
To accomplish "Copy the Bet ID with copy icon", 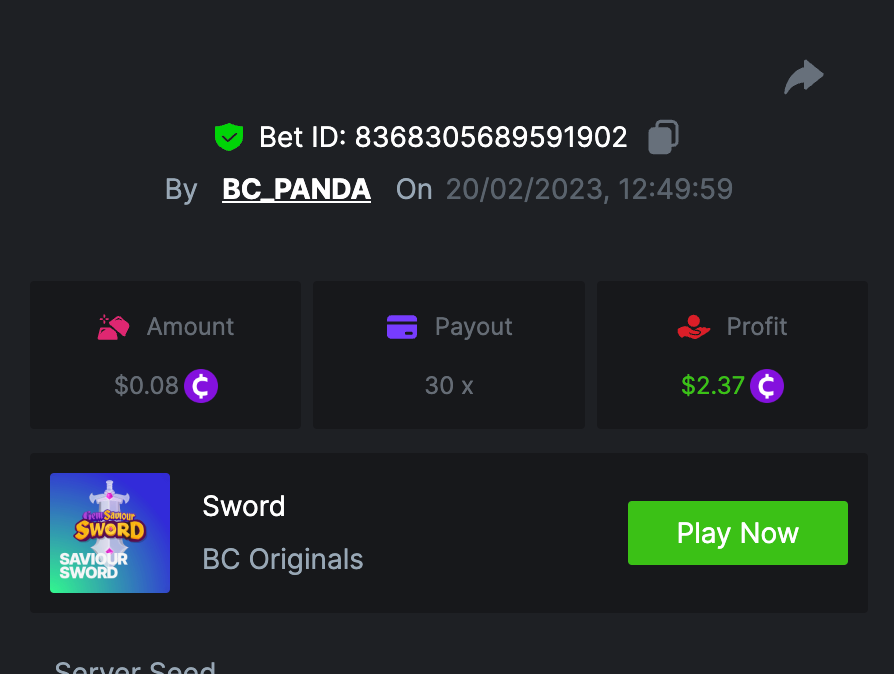I will point(663,137).
